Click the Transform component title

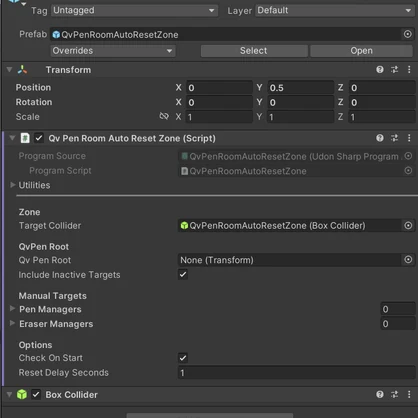point(68,70)
